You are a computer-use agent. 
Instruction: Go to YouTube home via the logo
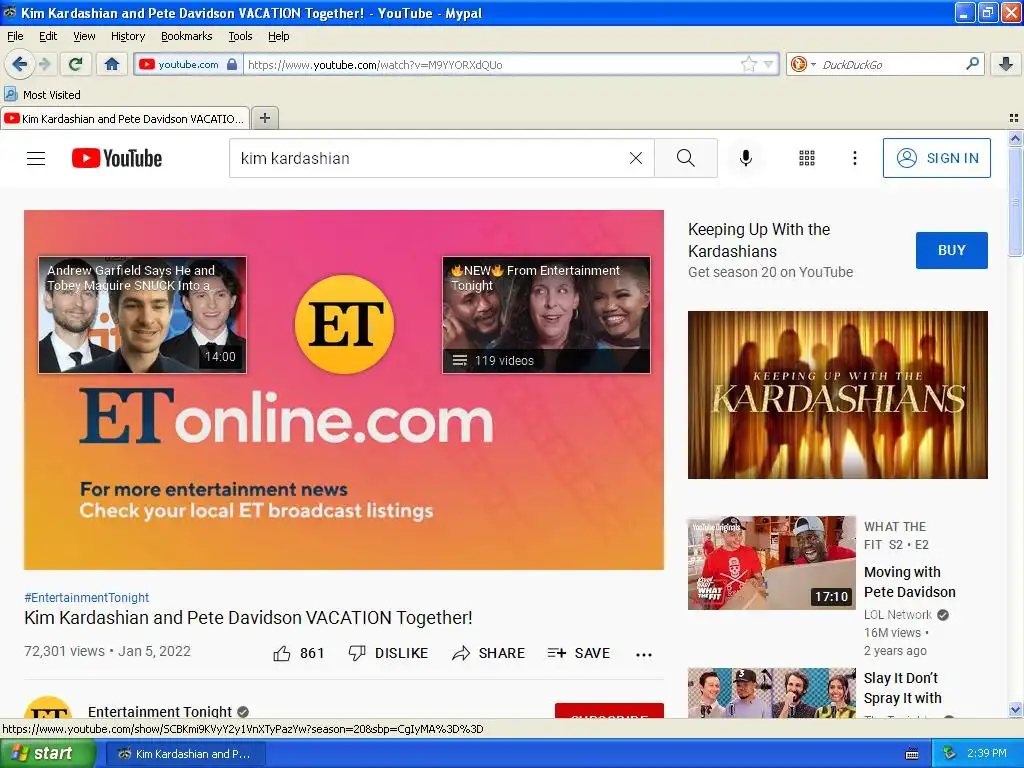(117, 158)
